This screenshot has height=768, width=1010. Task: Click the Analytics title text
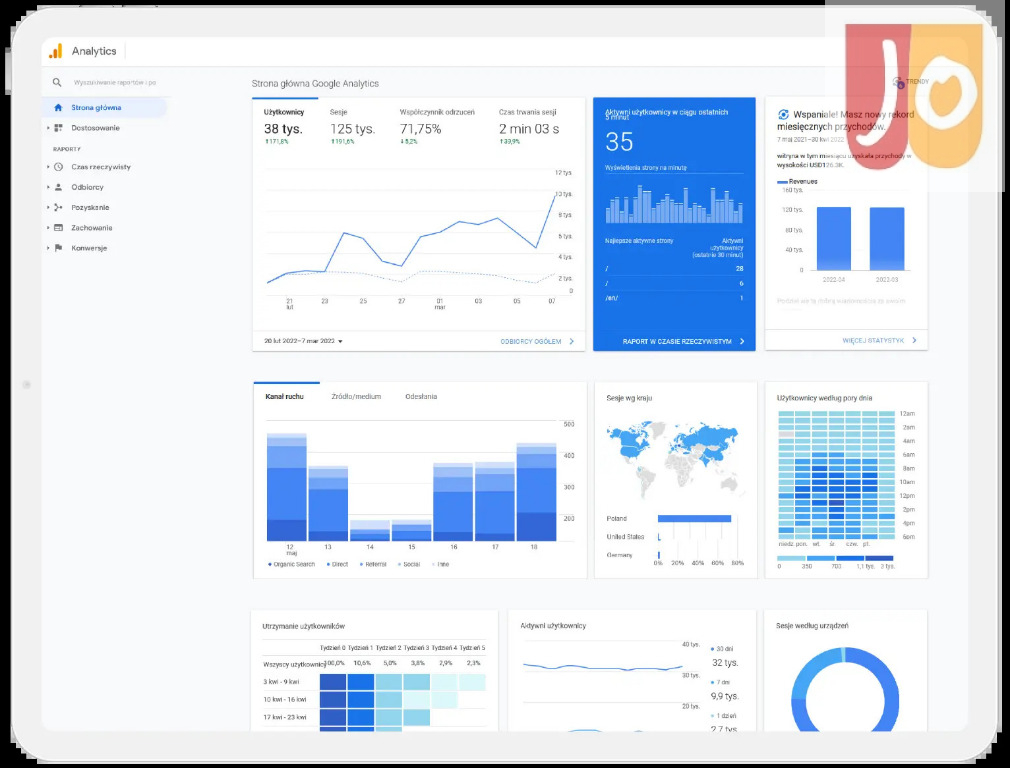coord(94,51)
